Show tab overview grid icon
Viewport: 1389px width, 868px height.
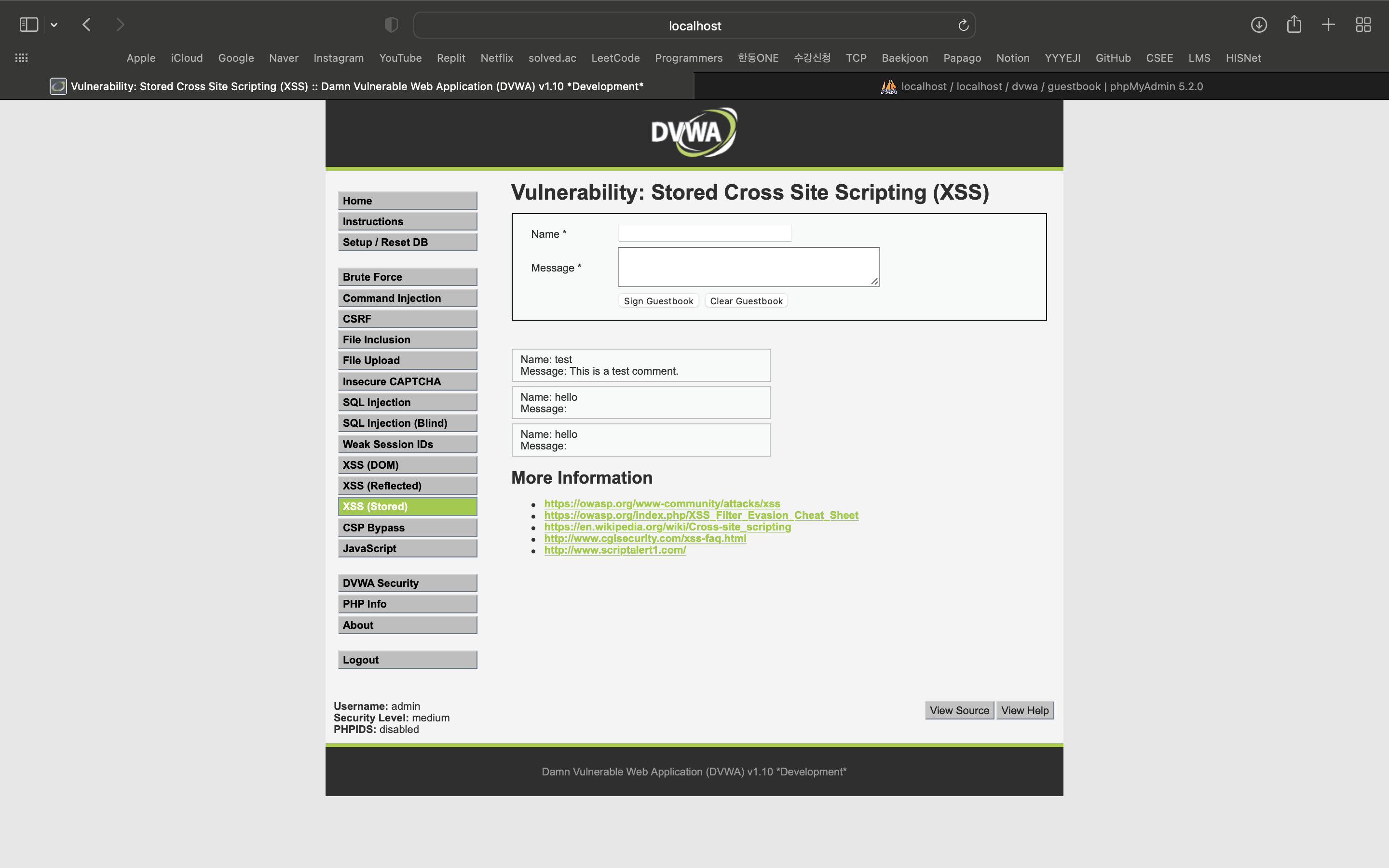(x=1363, y=25)
